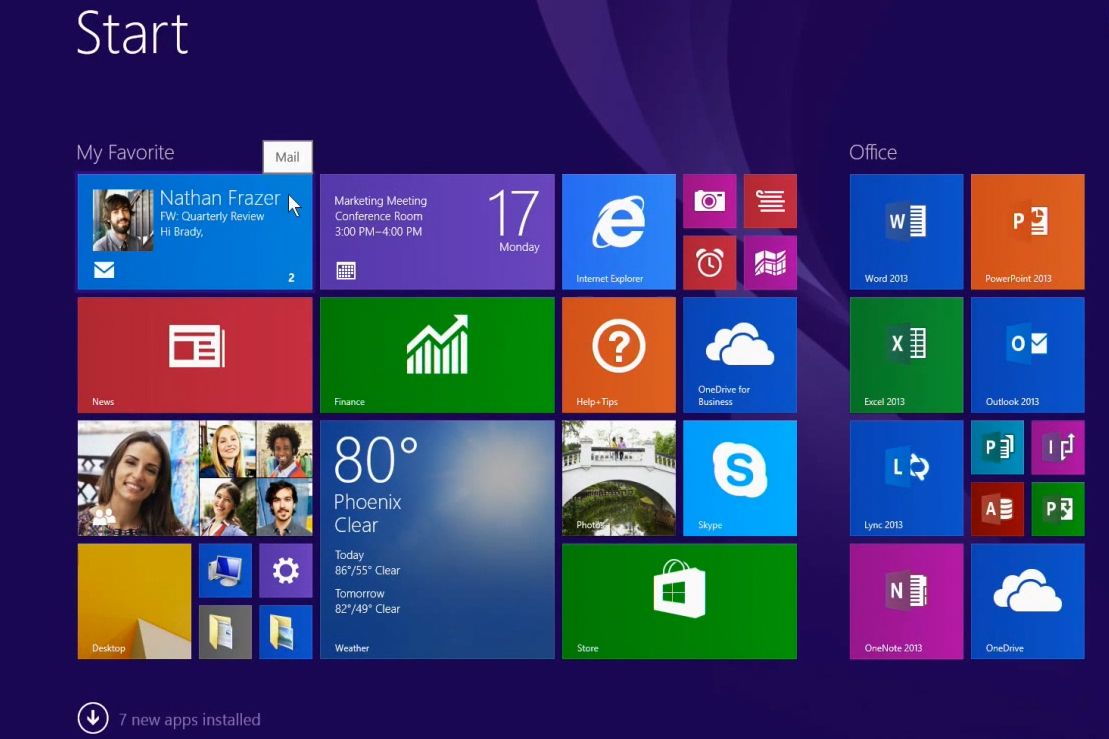Screen dimensions: 1109x739
Task: Open the gray documents folder tile
Action: click(225, 632)
